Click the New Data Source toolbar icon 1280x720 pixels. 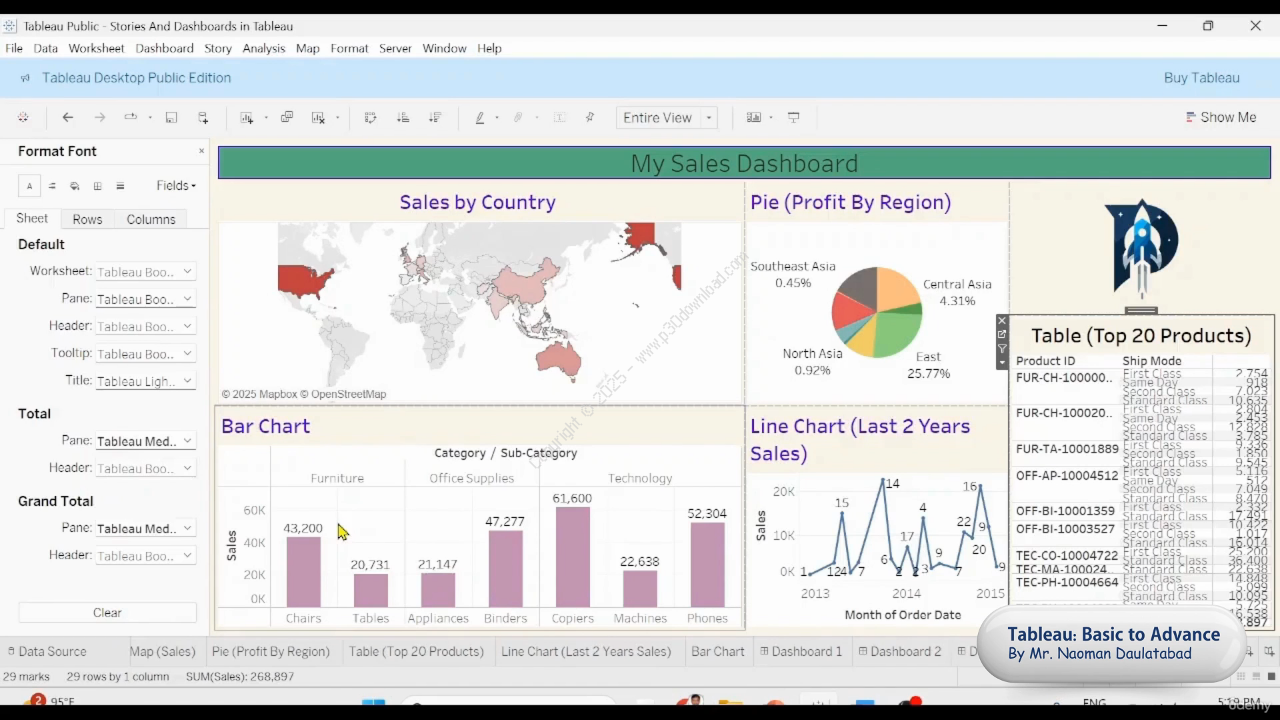(x=203, y=118)
